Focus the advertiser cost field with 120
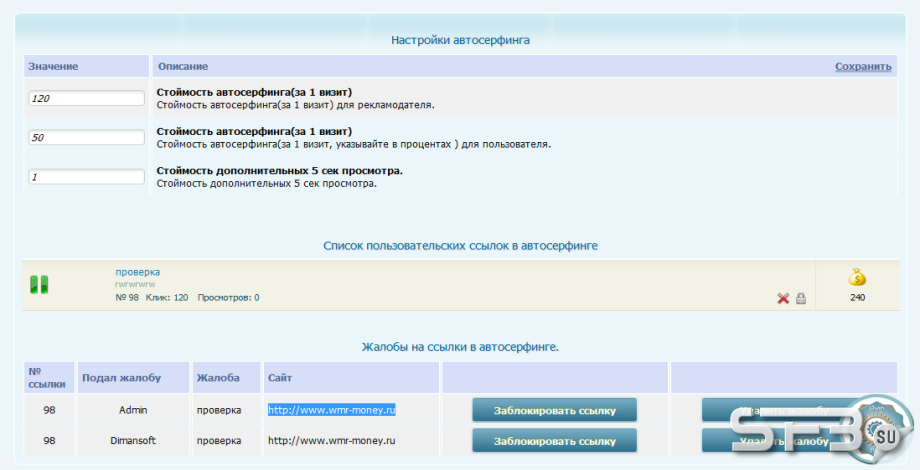The image size is (920, 470). tap(87, 98)
